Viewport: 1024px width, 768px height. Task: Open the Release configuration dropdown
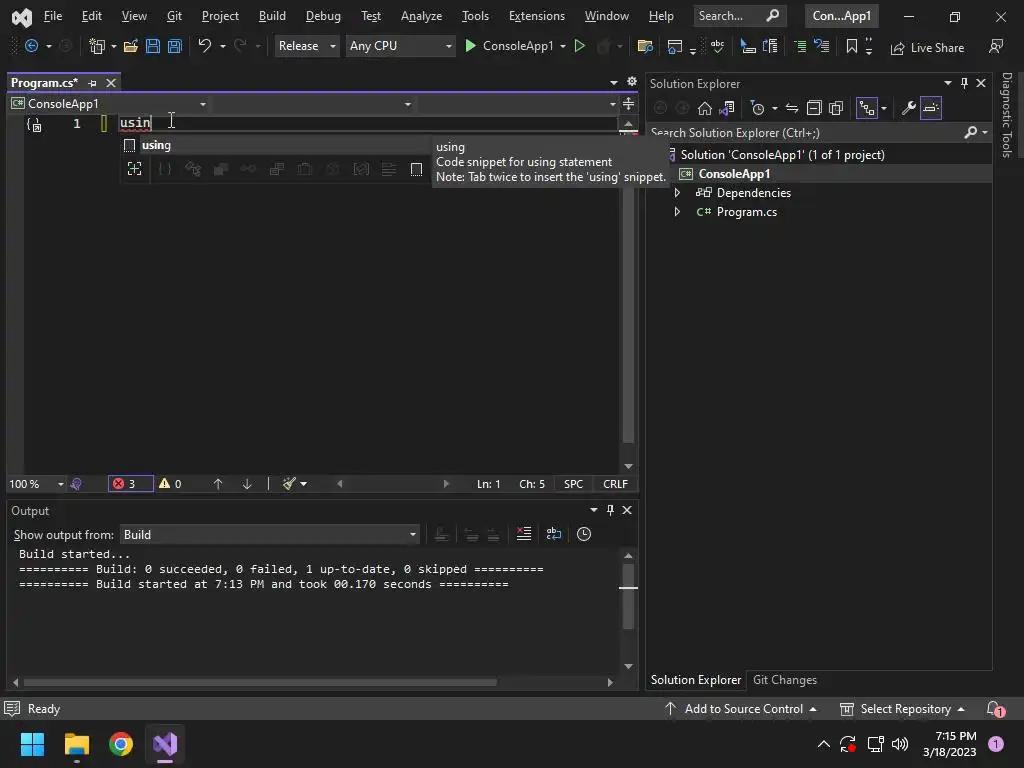click(306, 46)
